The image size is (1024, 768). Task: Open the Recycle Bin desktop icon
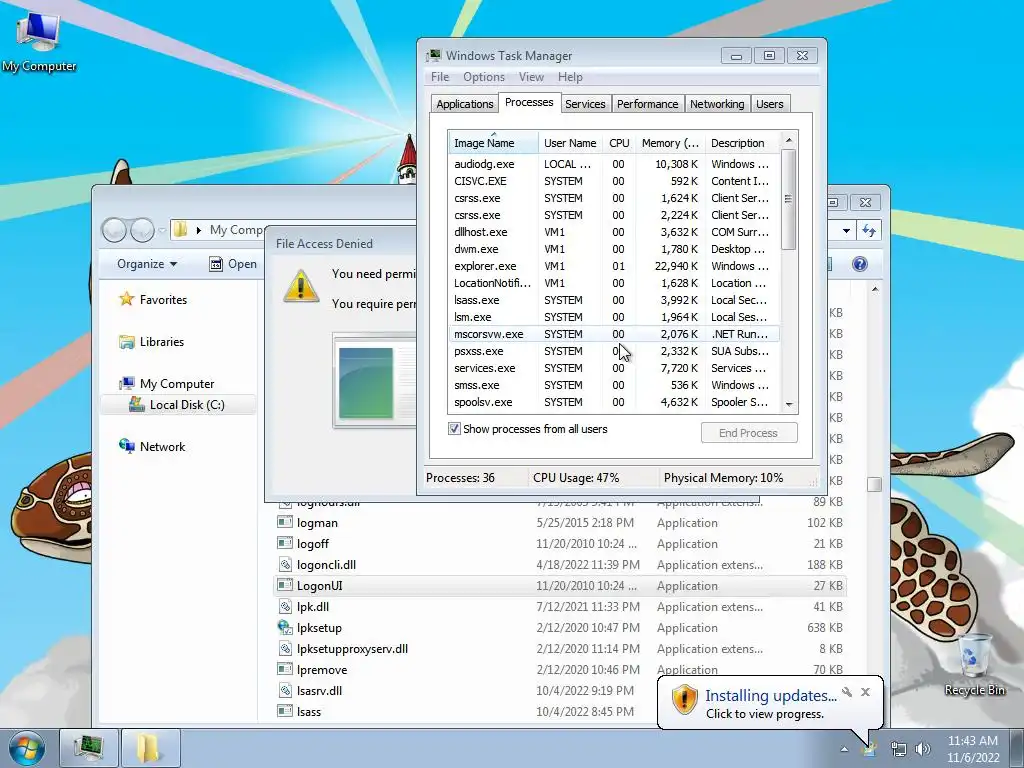[x=974, y=663]
